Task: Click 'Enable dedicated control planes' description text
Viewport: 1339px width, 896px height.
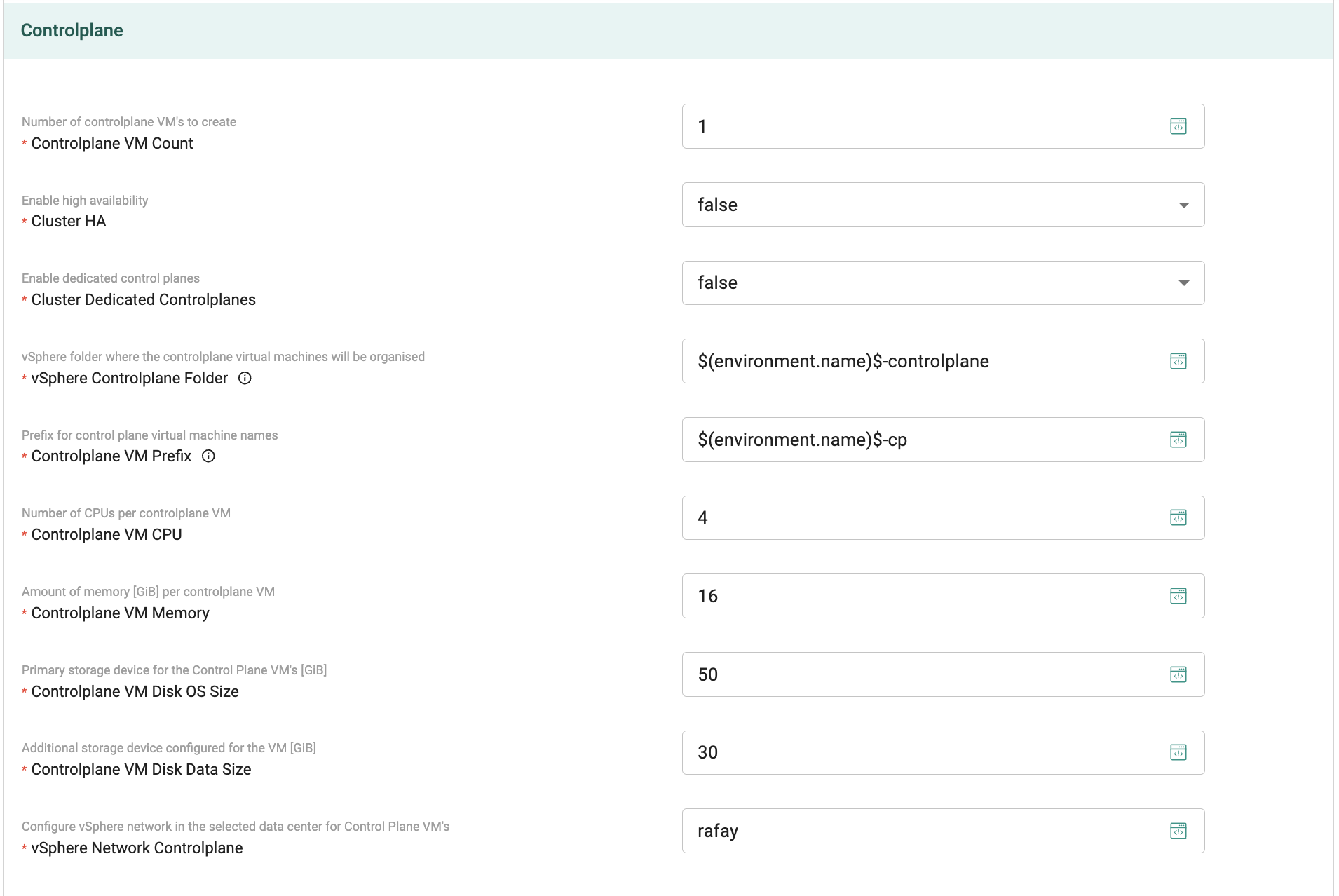Action: [x=111, y=278]
